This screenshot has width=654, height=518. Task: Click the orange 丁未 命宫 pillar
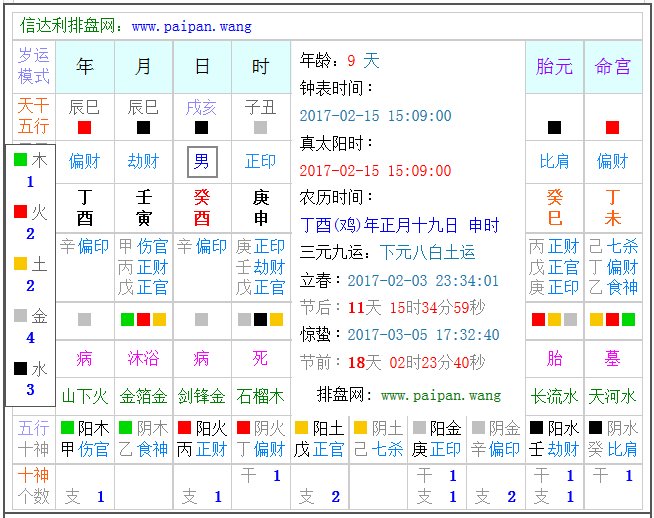tap(613, 208)
